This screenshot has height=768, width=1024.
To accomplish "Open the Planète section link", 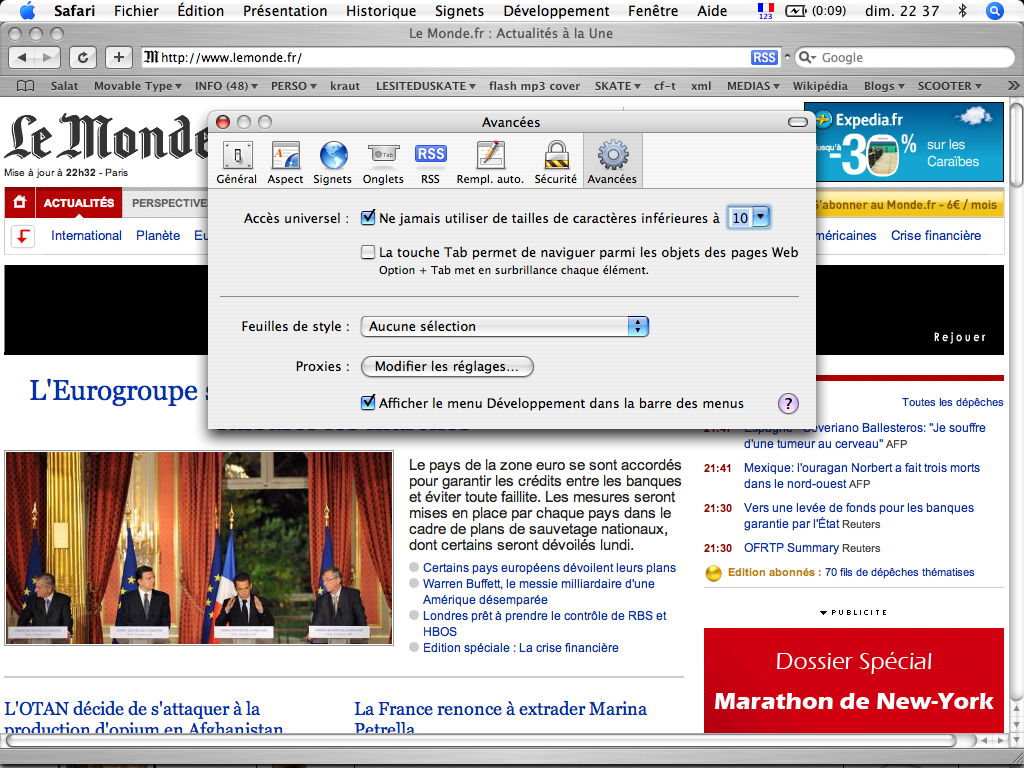I will [158, 236].
